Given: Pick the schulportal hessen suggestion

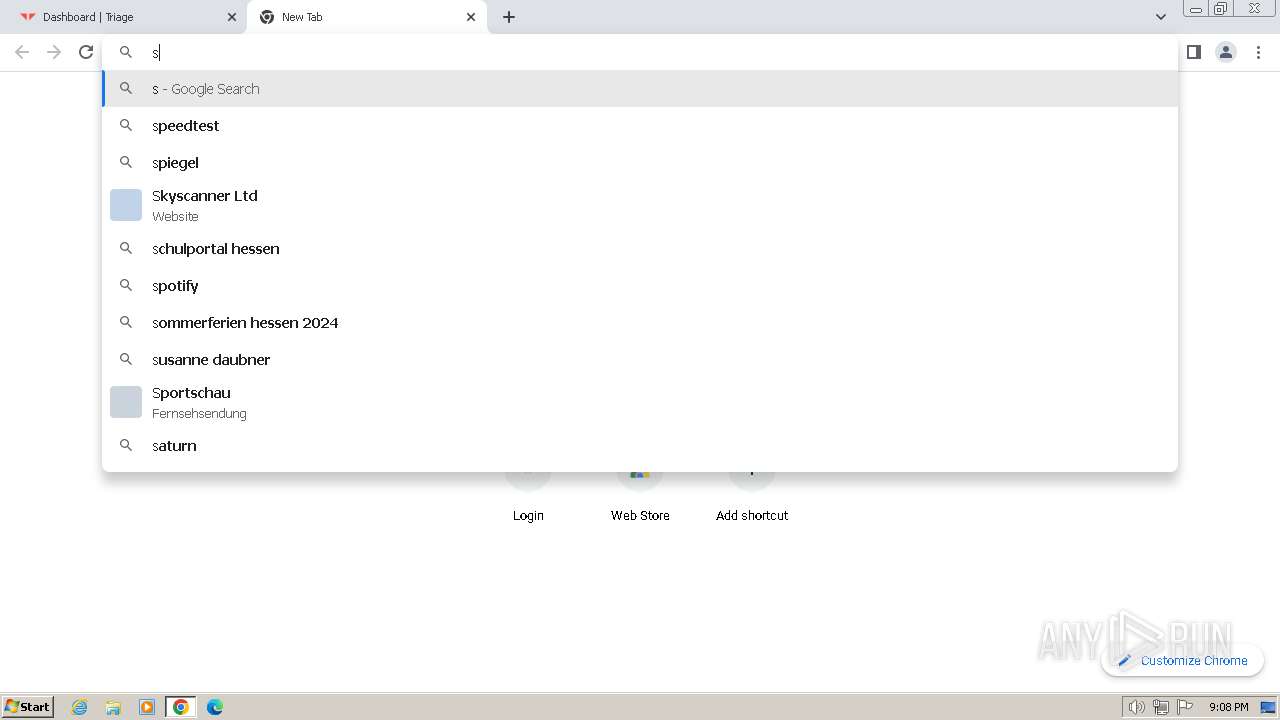Looking at the screenshot, I should coord(640,248).
